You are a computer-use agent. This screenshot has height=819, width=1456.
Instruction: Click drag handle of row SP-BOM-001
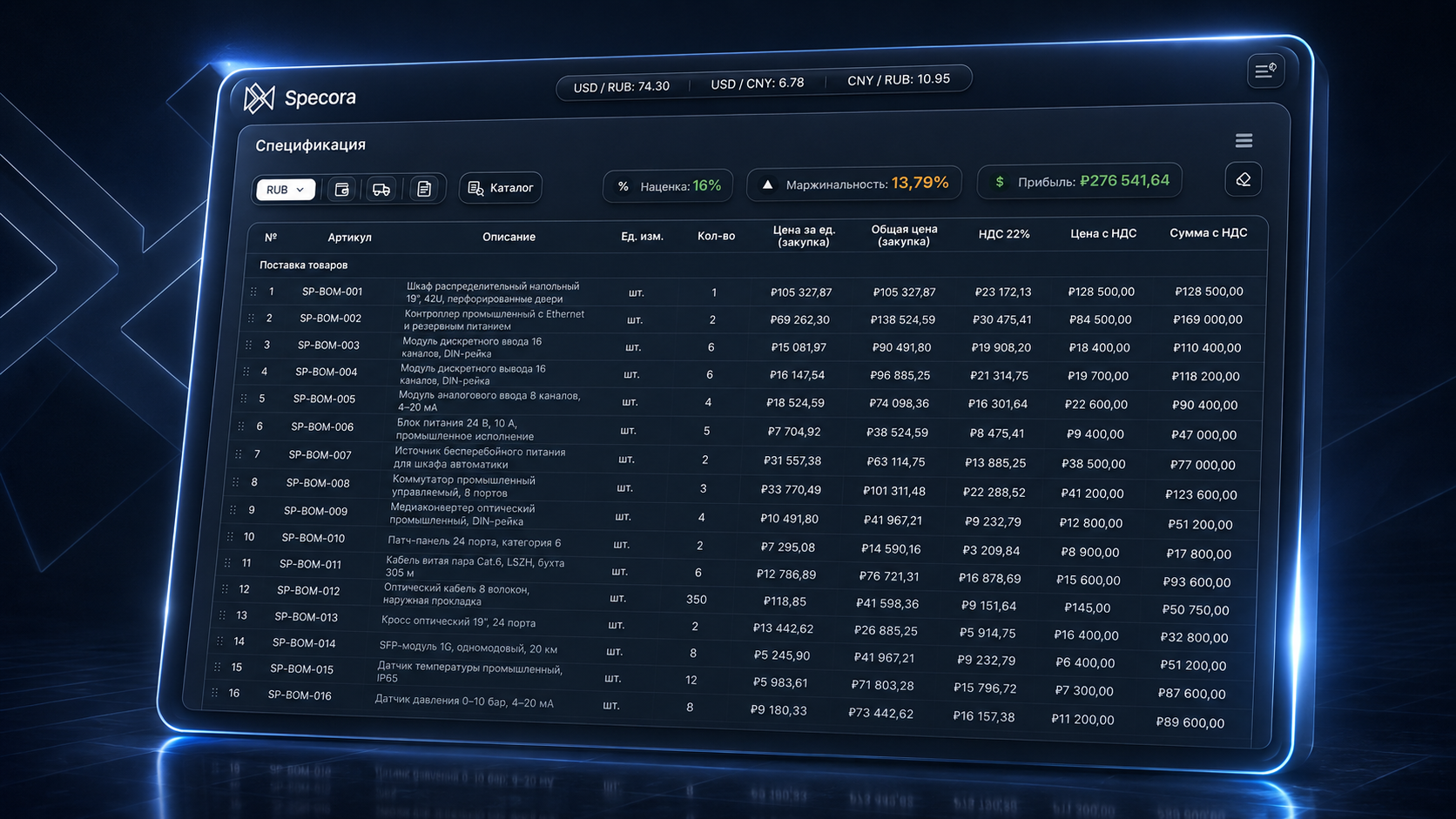[x=253, y=292]
